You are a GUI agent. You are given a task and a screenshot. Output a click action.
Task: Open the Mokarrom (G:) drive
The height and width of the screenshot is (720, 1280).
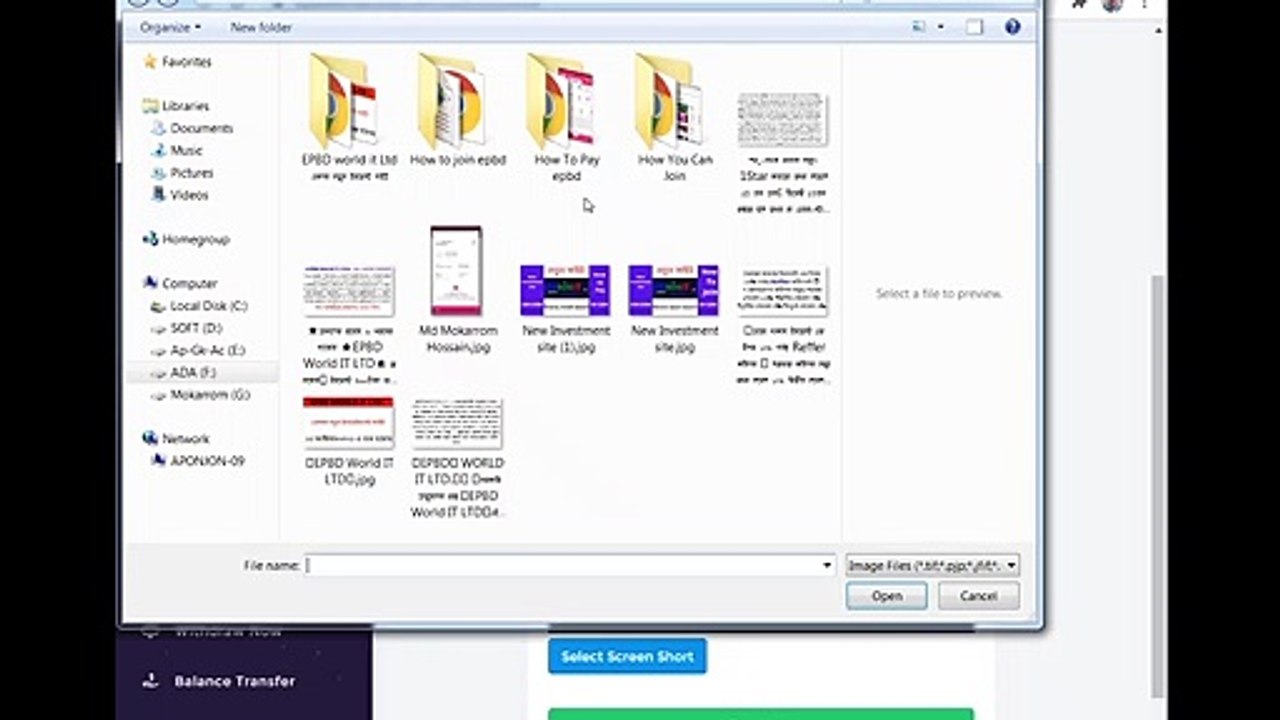point(199,395)
